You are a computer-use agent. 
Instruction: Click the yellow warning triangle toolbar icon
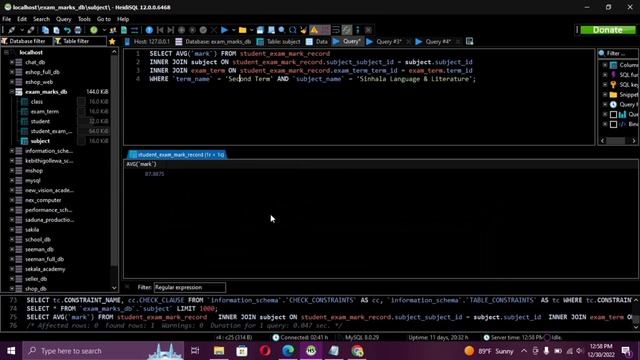click(314, 30)
